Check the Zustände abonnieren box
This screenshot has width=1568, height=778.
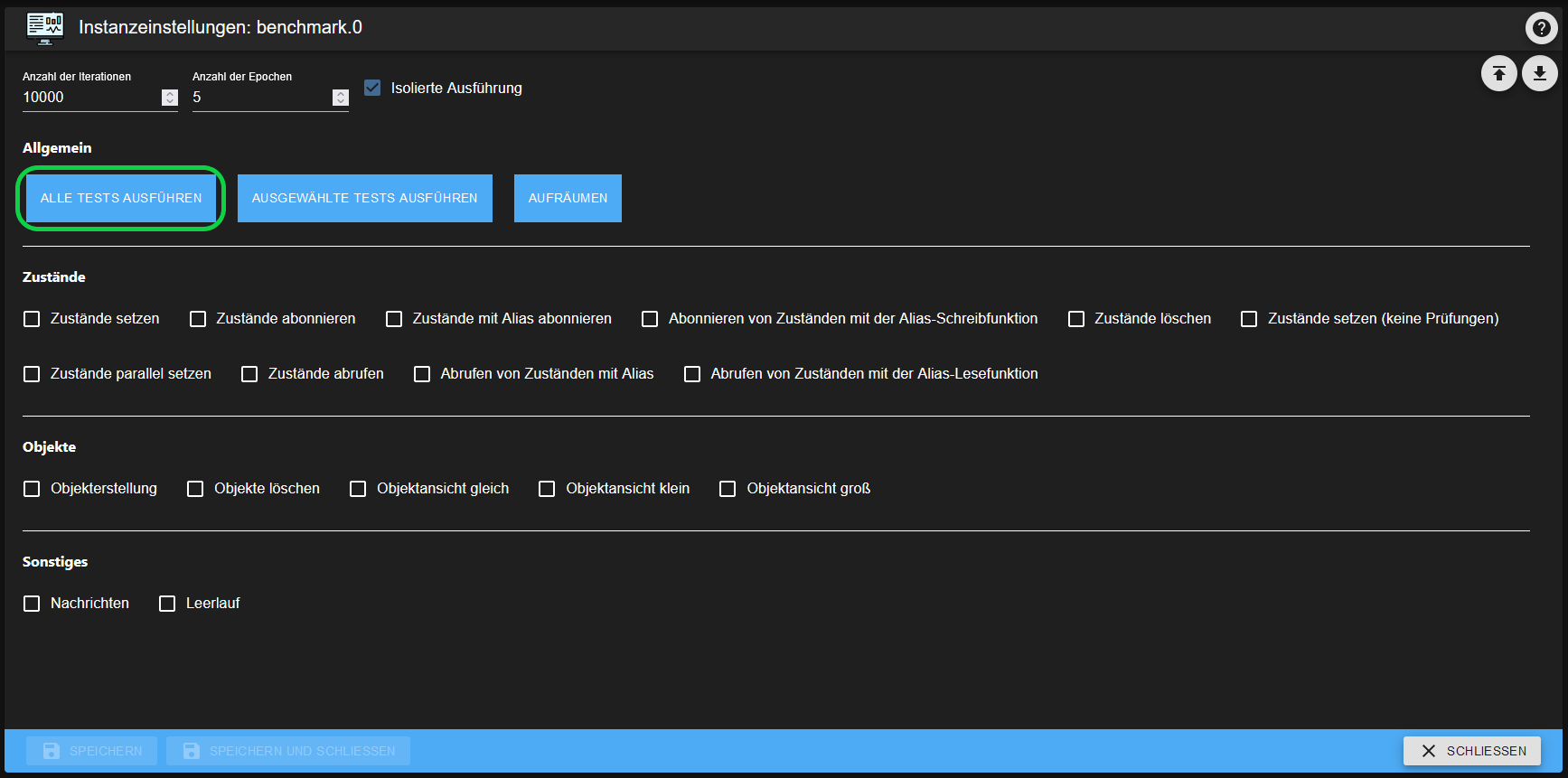(198, 319)
